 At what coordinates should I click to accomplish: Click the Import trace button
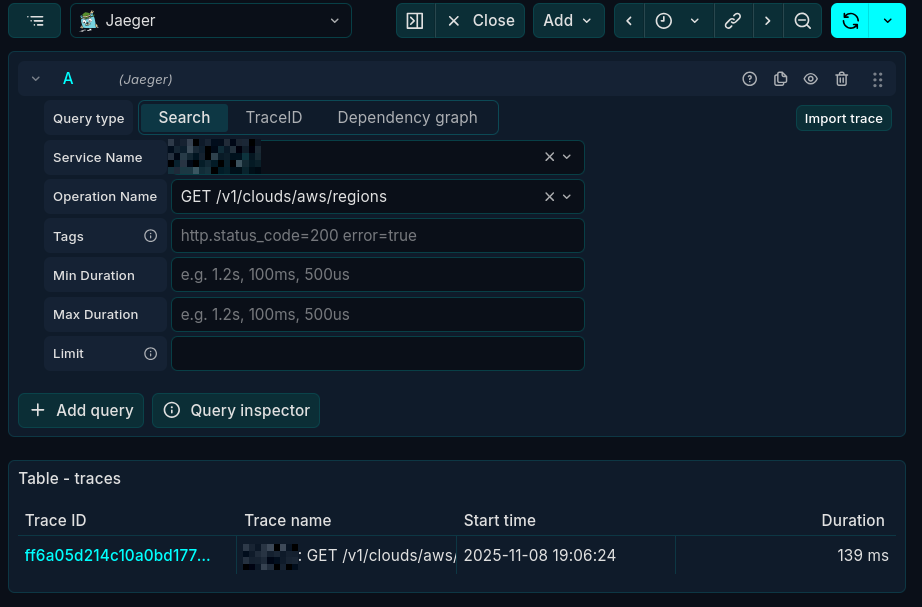coord(843,118)
